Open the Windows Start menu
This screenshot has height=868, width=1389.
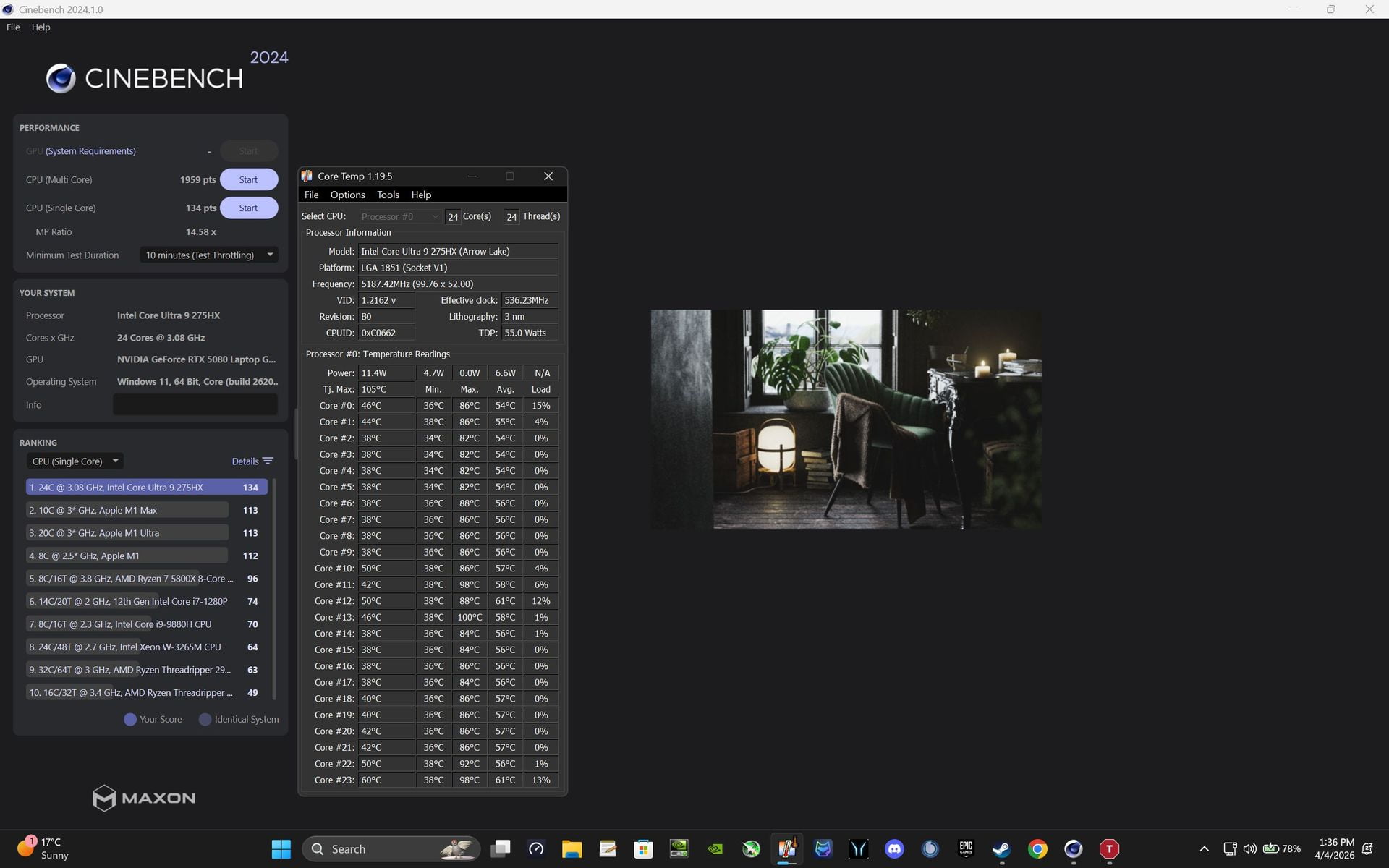coord(281,848)
